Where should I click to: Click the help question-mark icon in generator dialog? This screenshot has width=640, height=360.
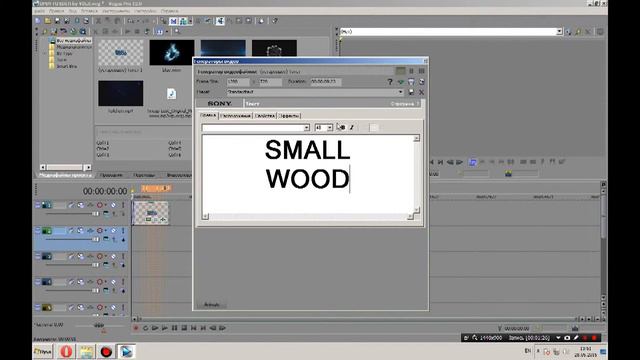point(390,82)
